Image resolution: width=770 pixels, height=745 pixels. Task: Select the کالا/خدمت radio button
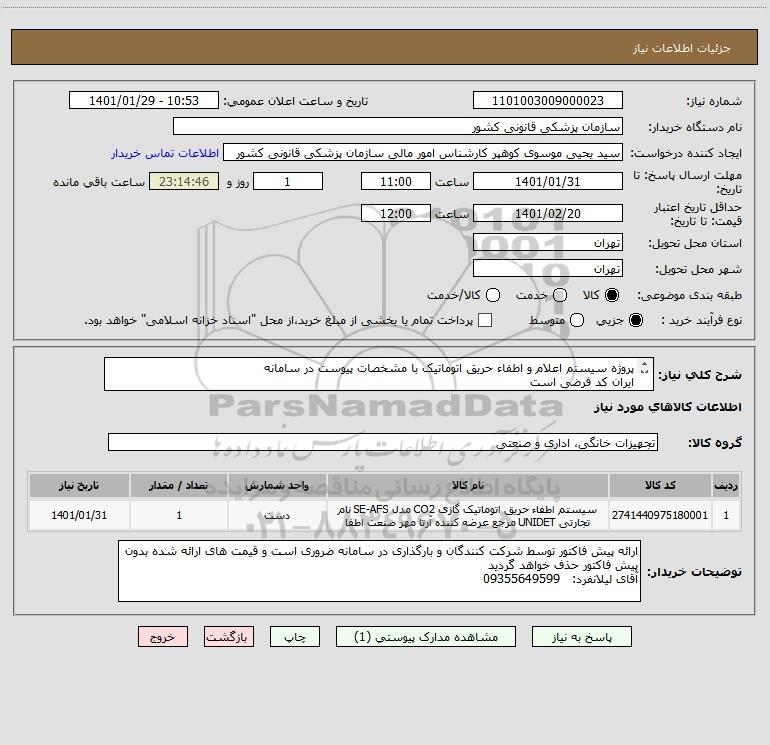[x=493, y=295]
